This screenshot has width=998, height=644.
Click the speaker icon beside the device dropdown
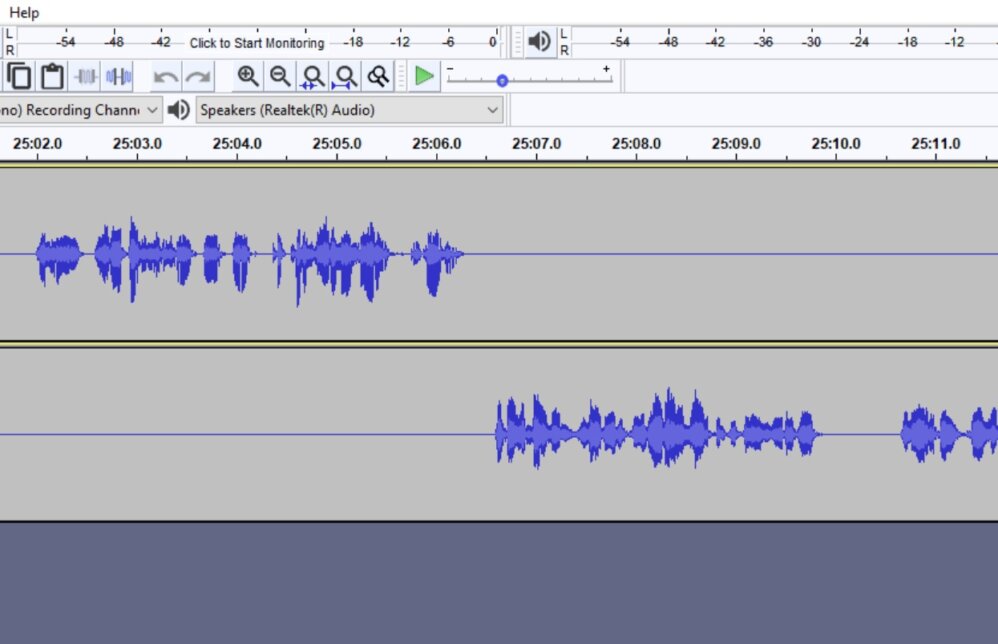179,110
